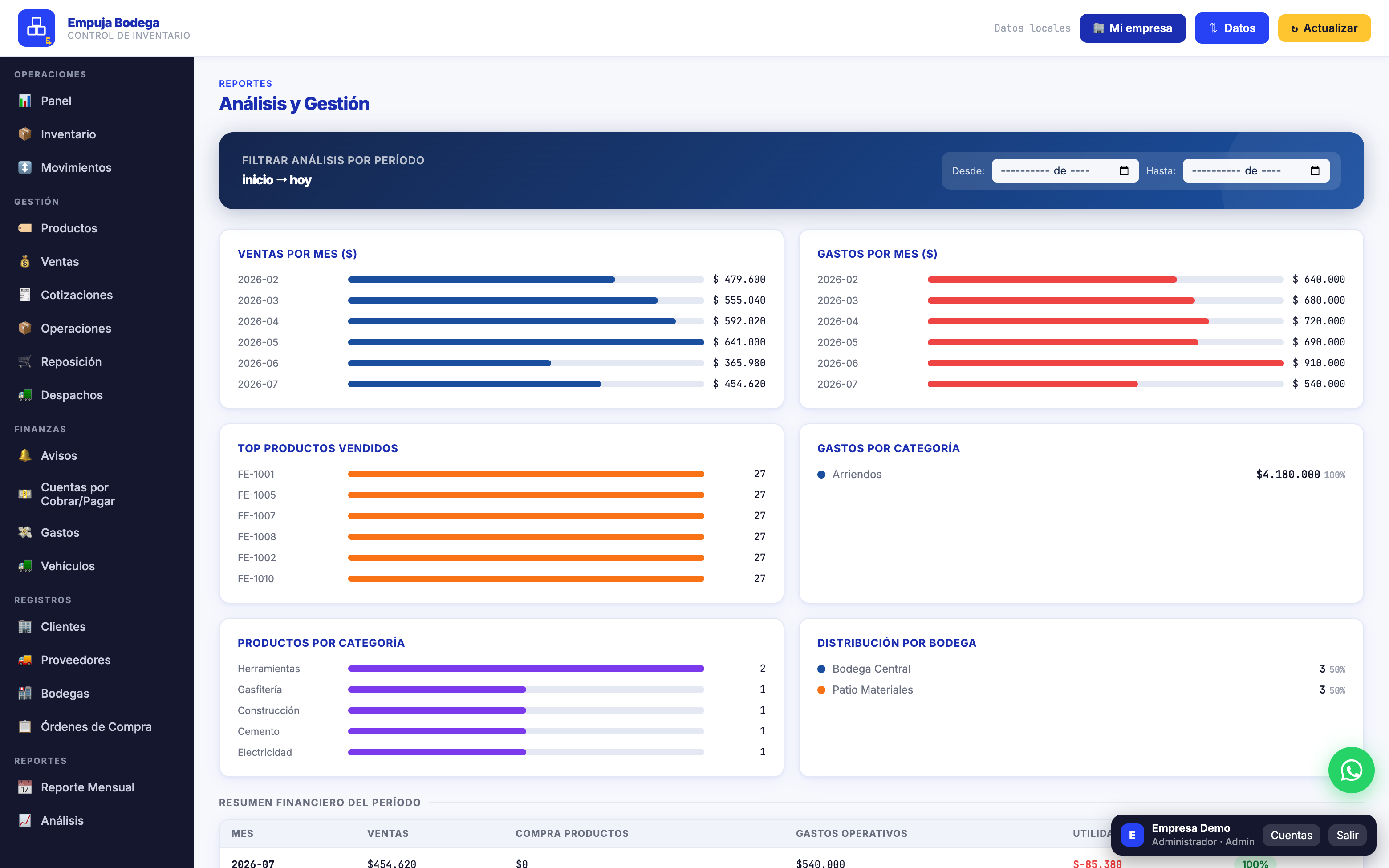Click the Mi empresa button
This screenshot has width=1389, height=868.
pos(1133,28)
